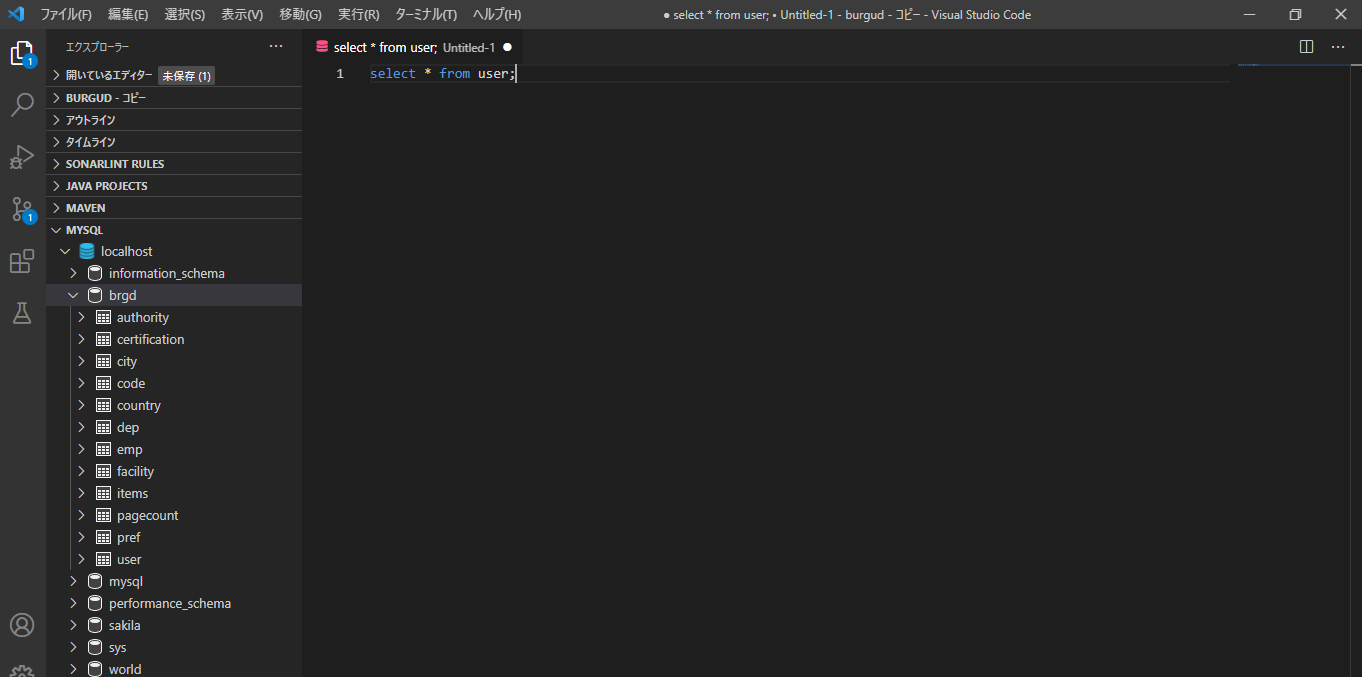1362x677 pixels.
Task: Click the country table icon
Action: (103, 405)
